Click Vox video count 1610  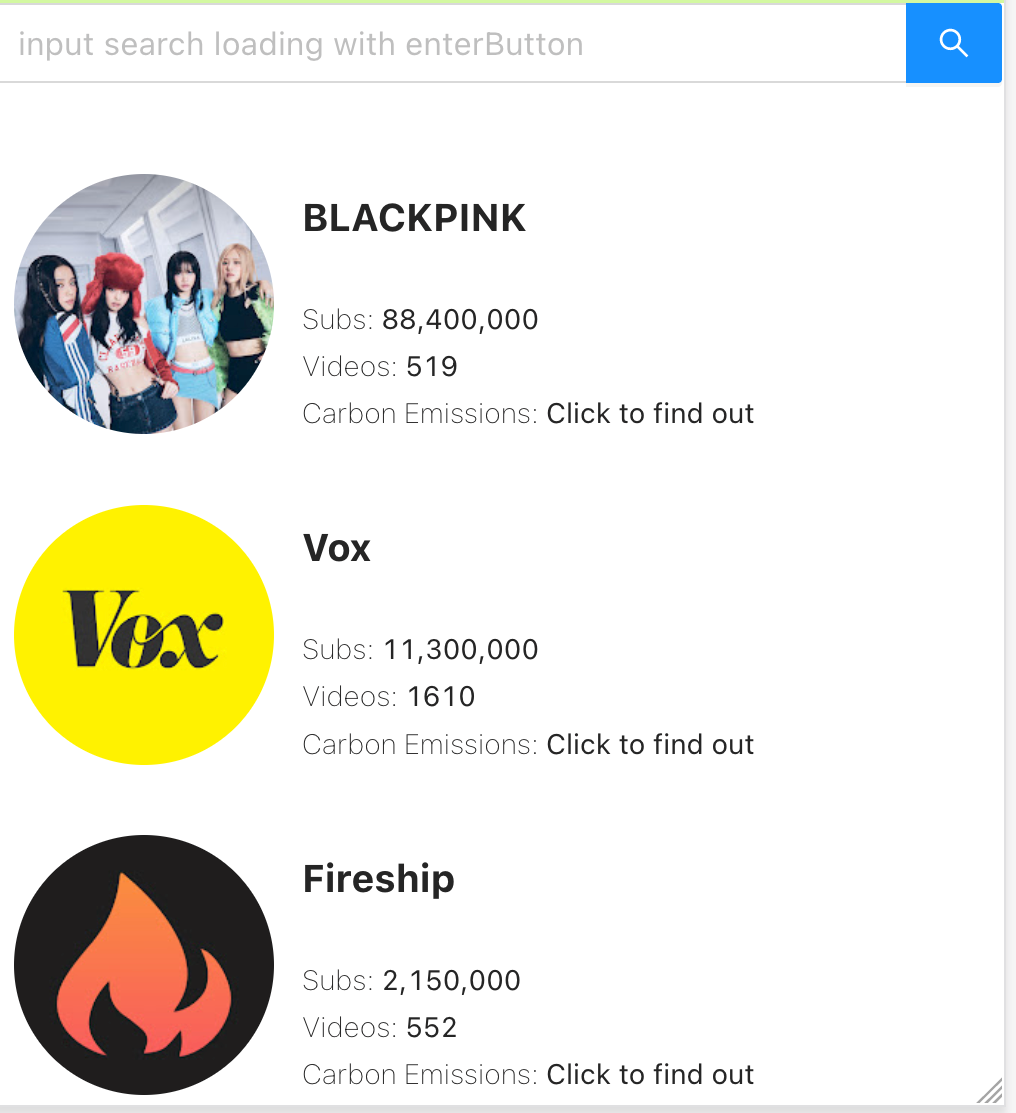(441, 696)
